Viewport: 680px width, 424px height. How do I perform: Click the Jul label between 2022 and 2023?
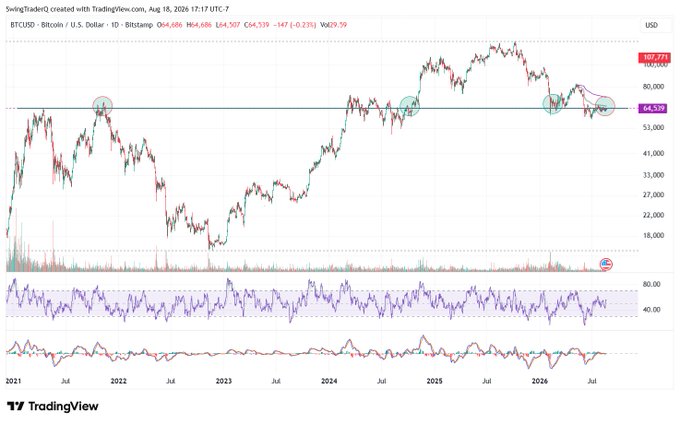pyautogui.click(x=171, y=381)
